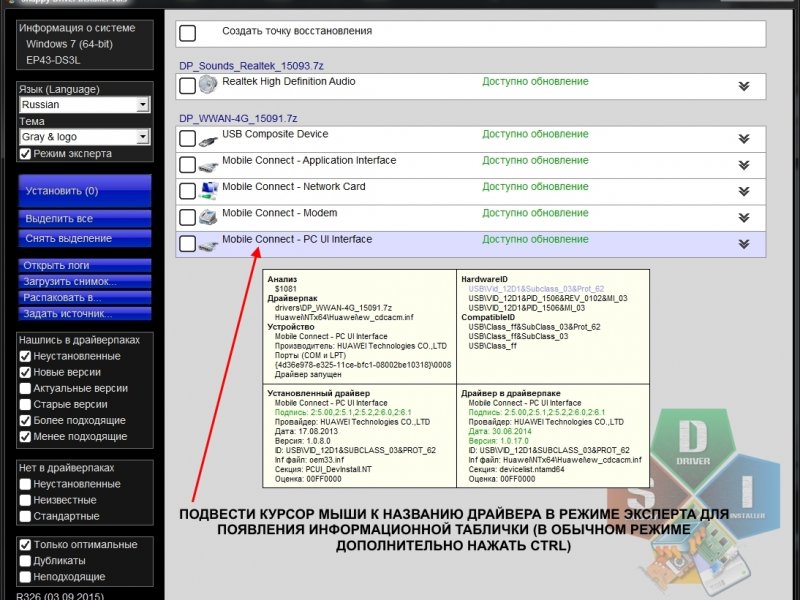Viewport: 800px width, 600px height.
Task: Click the Mobile Connect Network Card icon
Action: [x=208, y=190]
